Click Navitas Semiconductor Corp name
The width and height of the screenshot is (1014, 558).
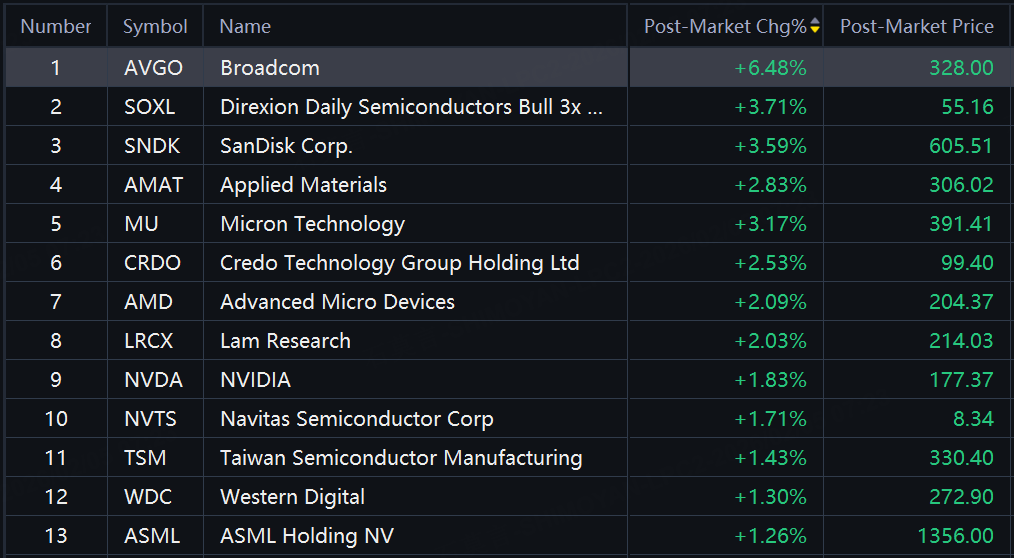356,419
